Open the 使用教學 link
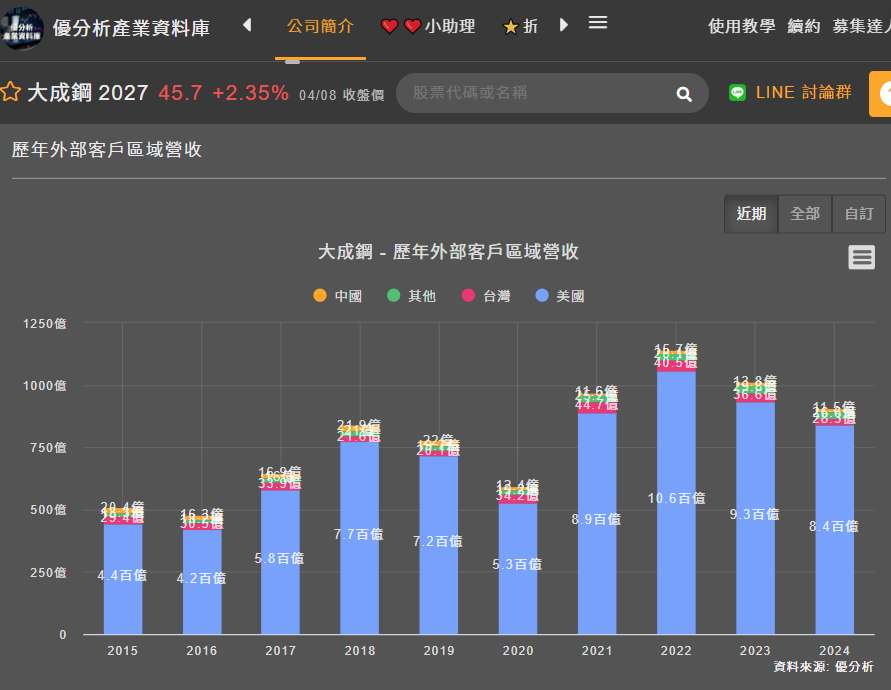The width and height of the screenshot is (891, 690). pyautogui.click(x=742, y=26)
